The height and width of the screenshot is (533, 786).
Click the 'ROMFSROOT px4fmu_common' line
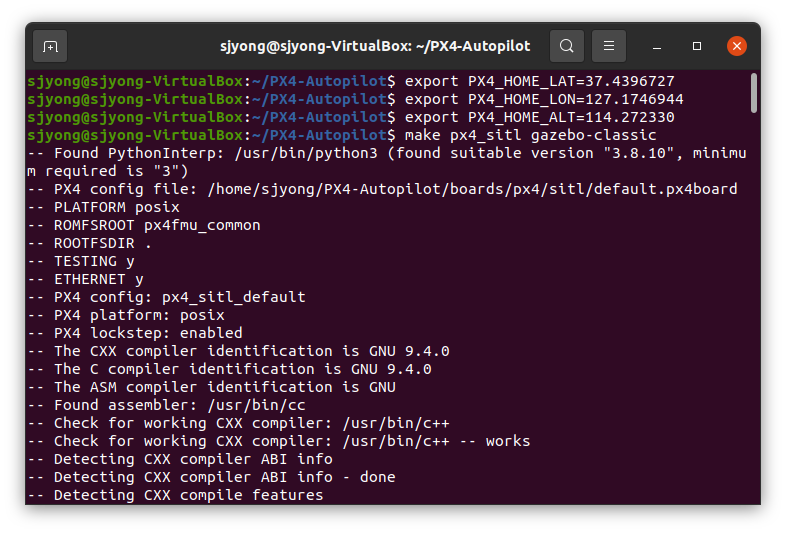[x=144, y=225]
